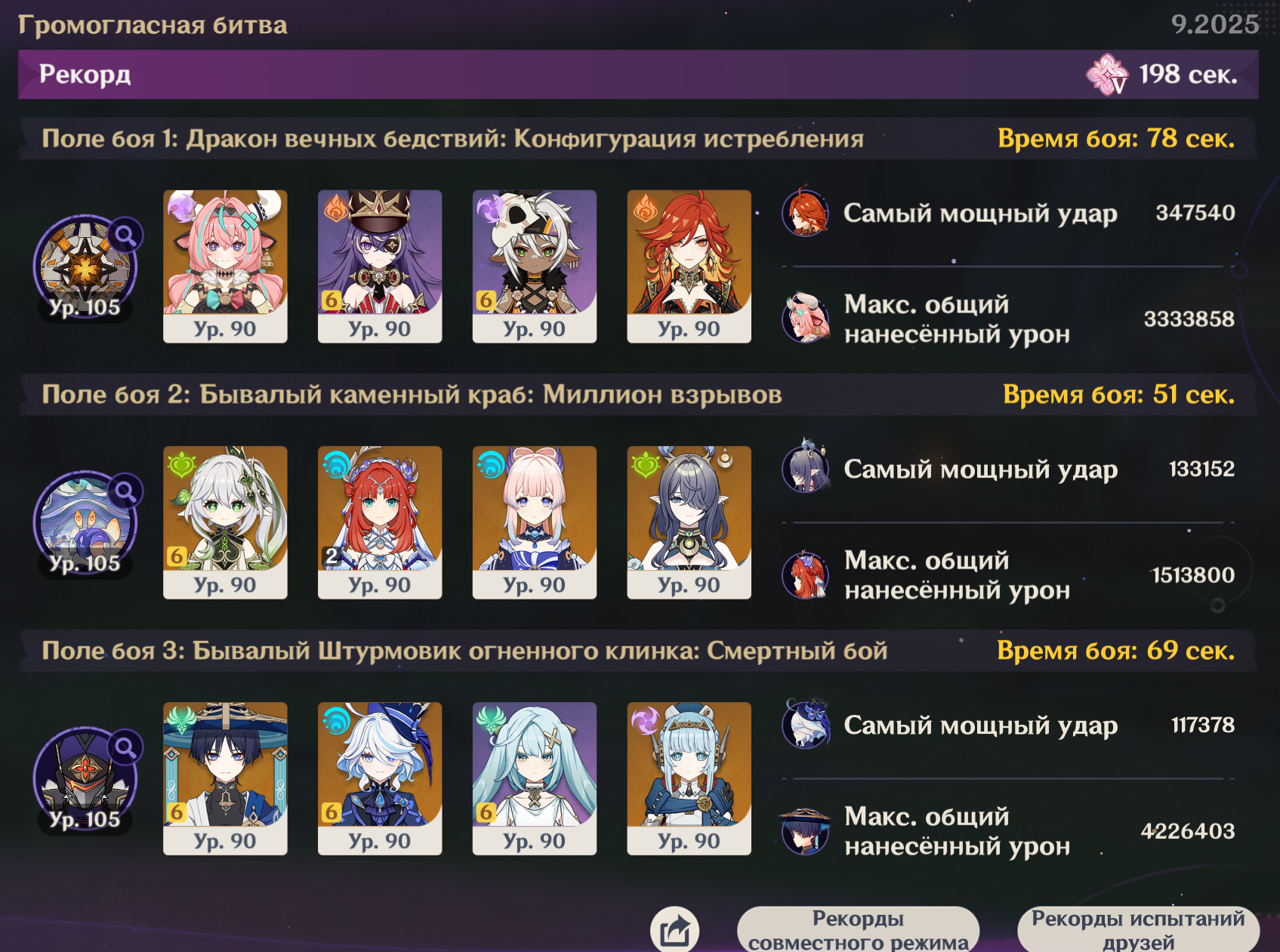
Task: Click magnifier on the first boss portrait
Action: 125,236
